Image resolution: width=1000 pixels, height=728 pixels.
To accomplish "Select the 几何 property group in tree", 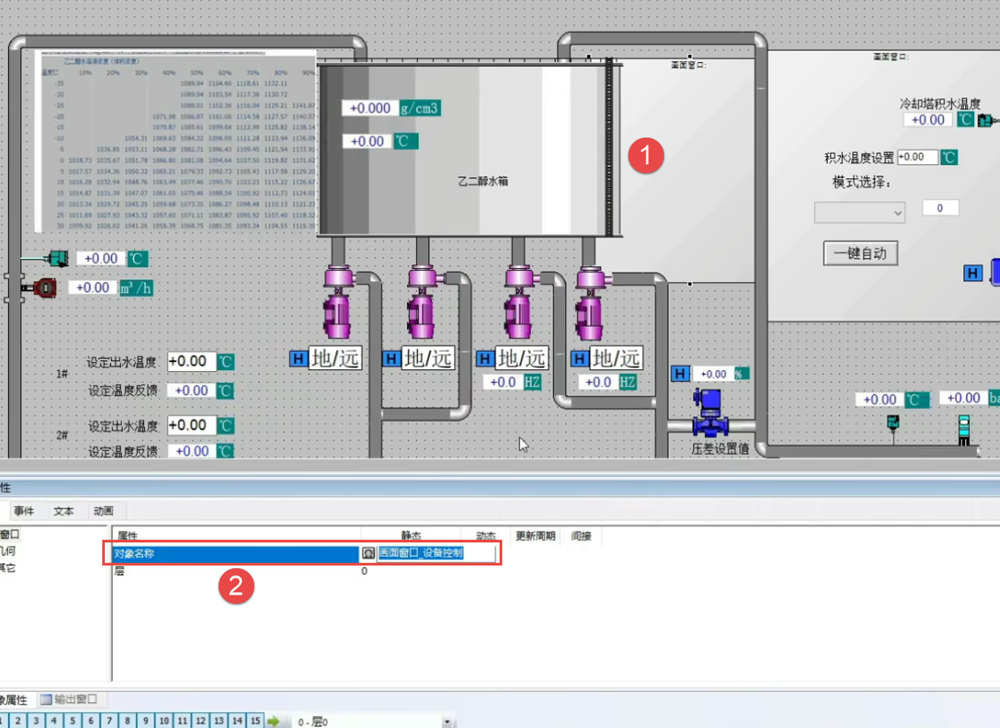I will tap(8, 551).
